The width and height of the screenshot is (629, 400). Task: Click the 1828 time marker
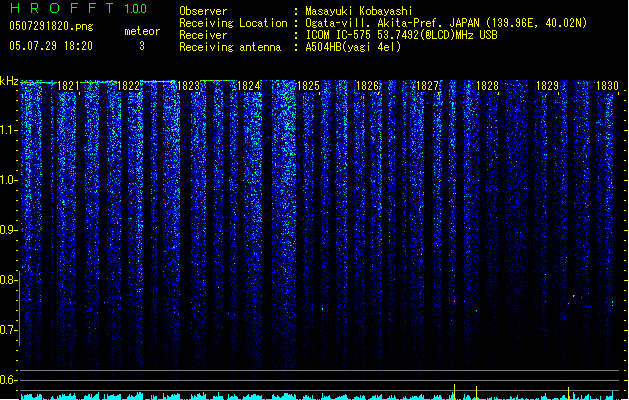point(487,86)
